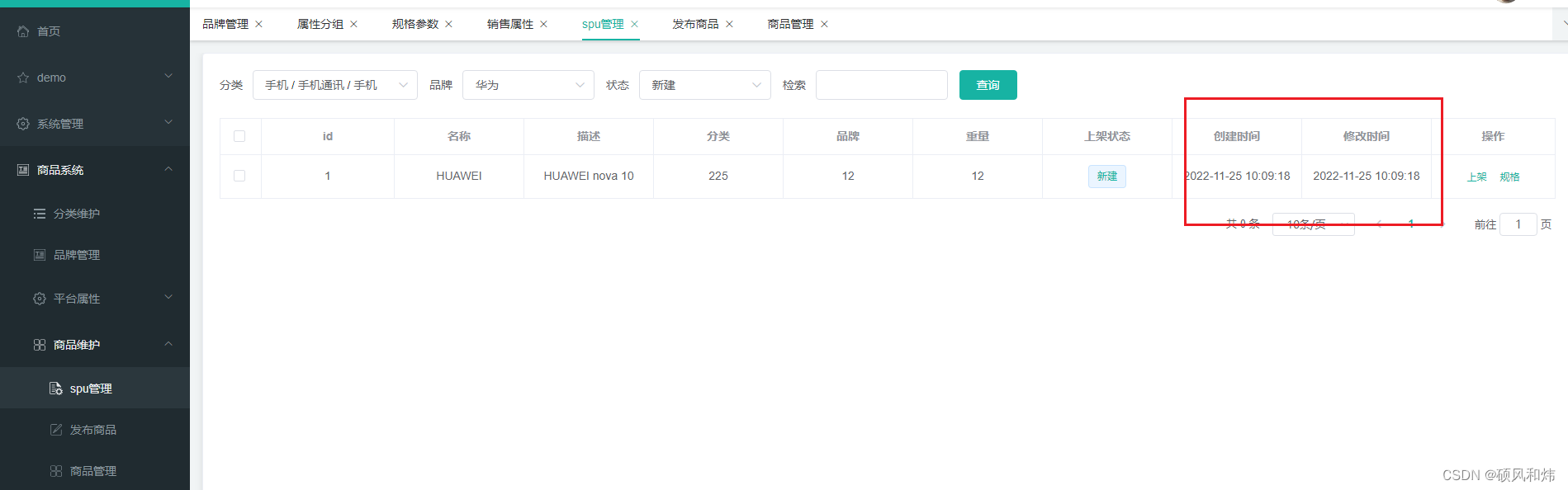Switch to the 属性分组 tab
This screenshot has width=1568, height=490.
click(x=320, y=24)
